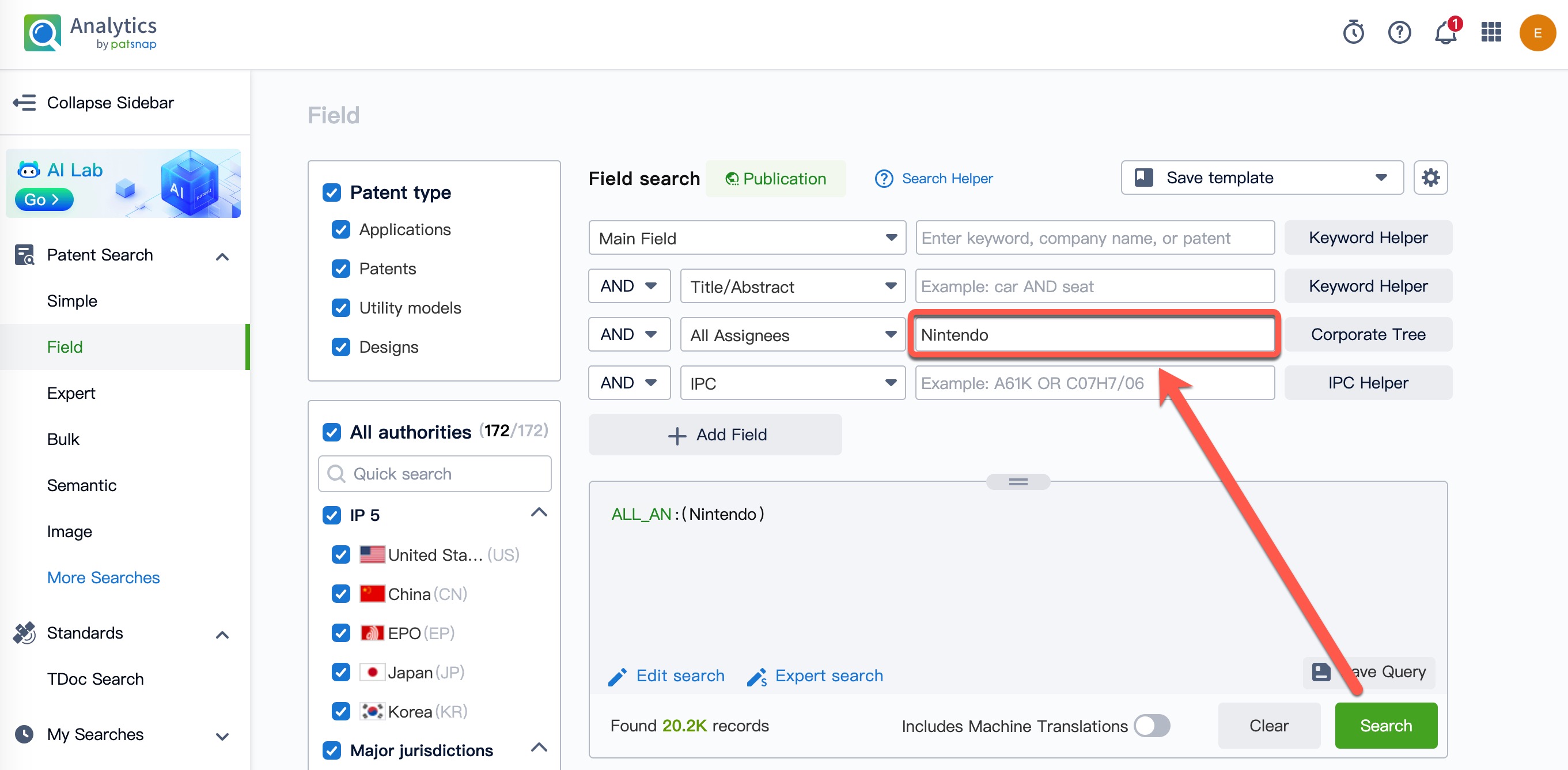Screen dimensions: 1568x770
Task: Click the Search Helper question icon
Action: coord(883,179)
